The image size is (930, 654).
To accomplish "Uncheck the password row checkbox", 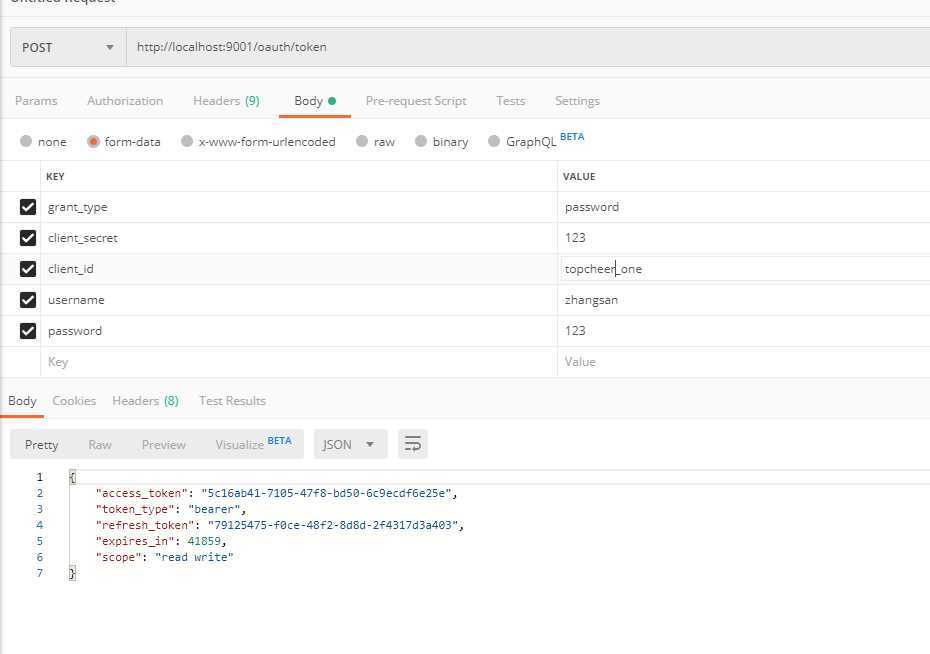I will point(28,330).
